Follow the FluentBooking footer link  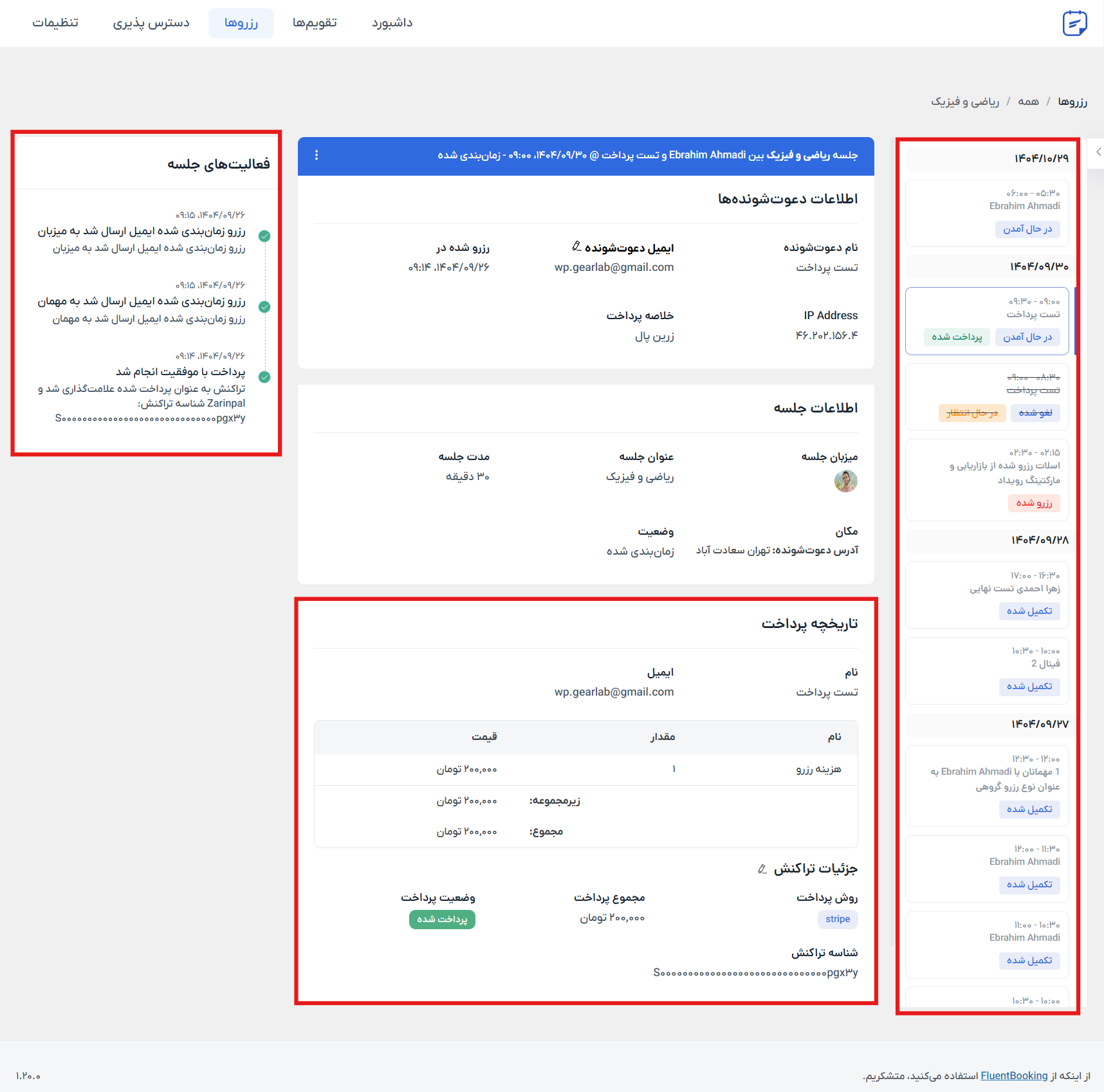(1014, 1076)
